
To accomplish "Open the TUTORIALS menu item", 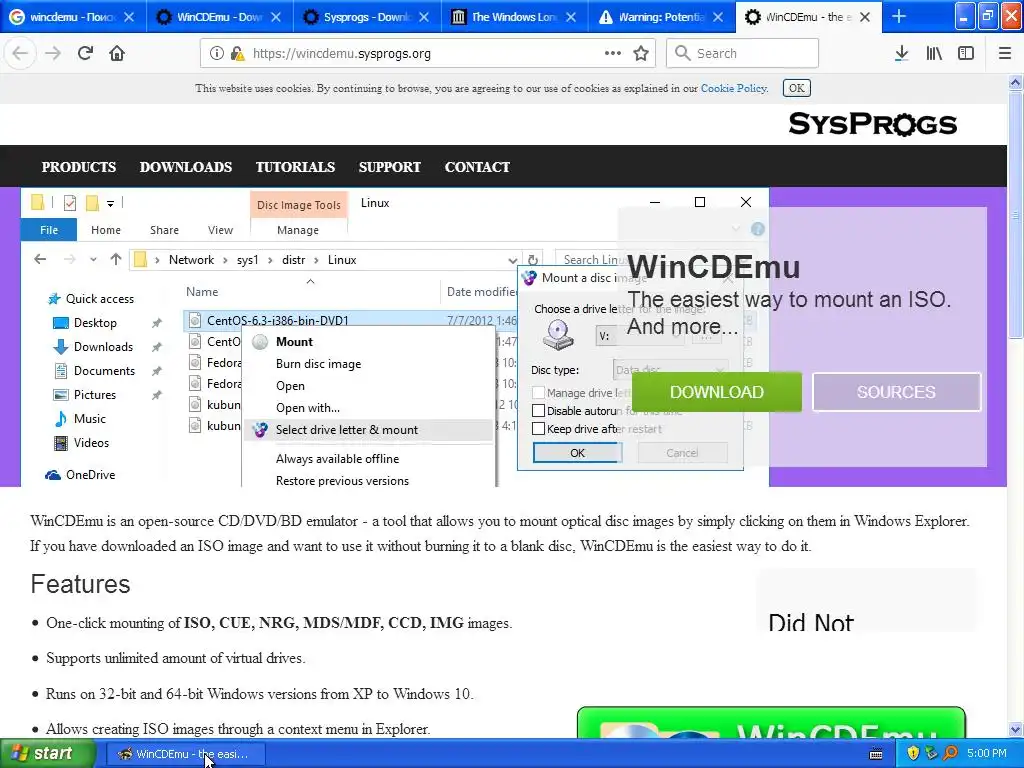I will tap(295, 167).
